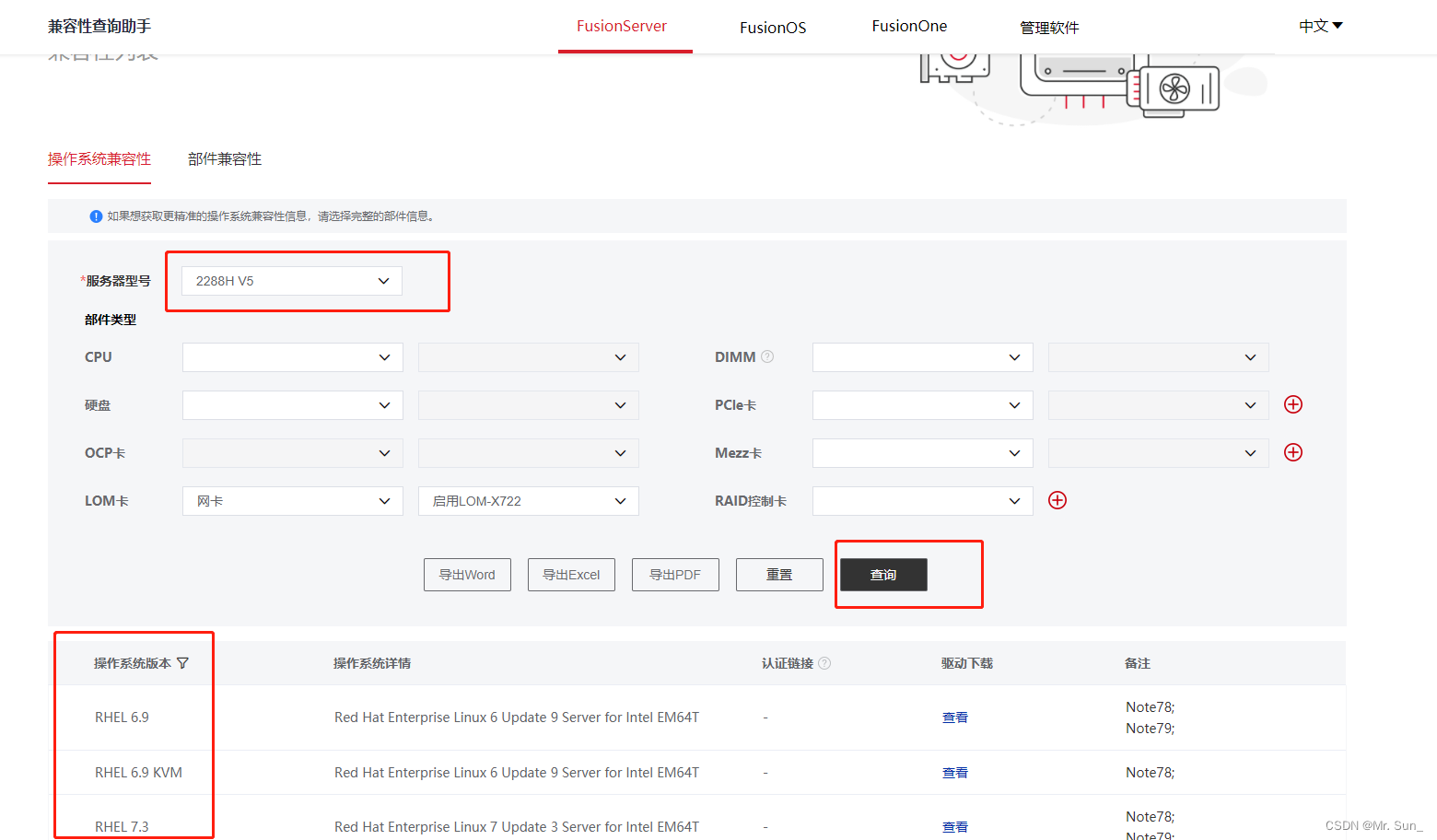Click the 驱动下载 column header

tap(967, 663)
